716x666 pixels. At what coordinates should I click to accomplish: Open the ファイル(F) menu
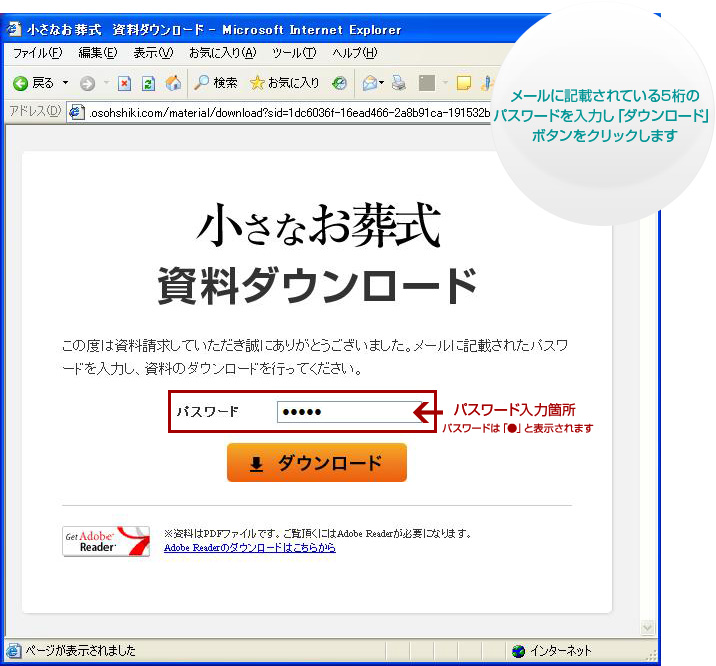point(37,53)
